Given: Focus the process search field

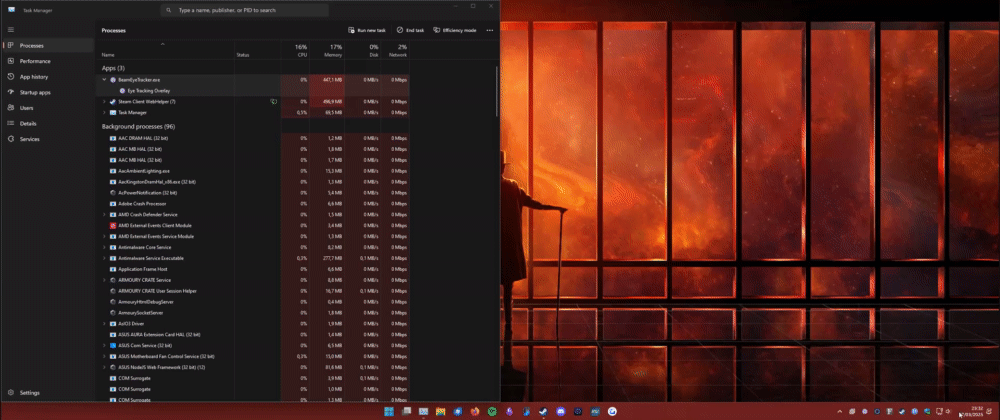Looking at the screenshot, I should pyautogui.click(x=245, y=10).
